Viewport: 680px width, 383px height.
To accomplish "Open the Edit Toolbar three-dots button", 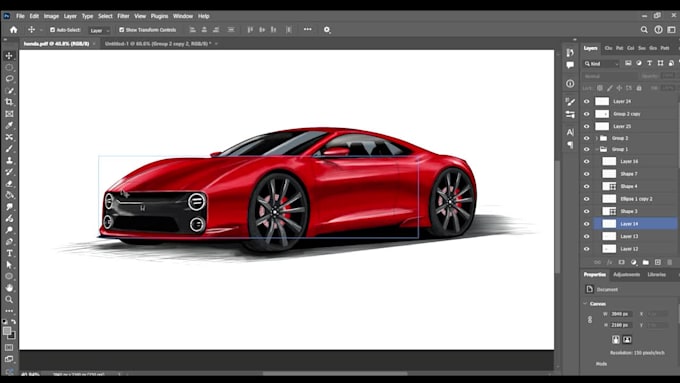I will pyautogui.click(x=9, y=311).
